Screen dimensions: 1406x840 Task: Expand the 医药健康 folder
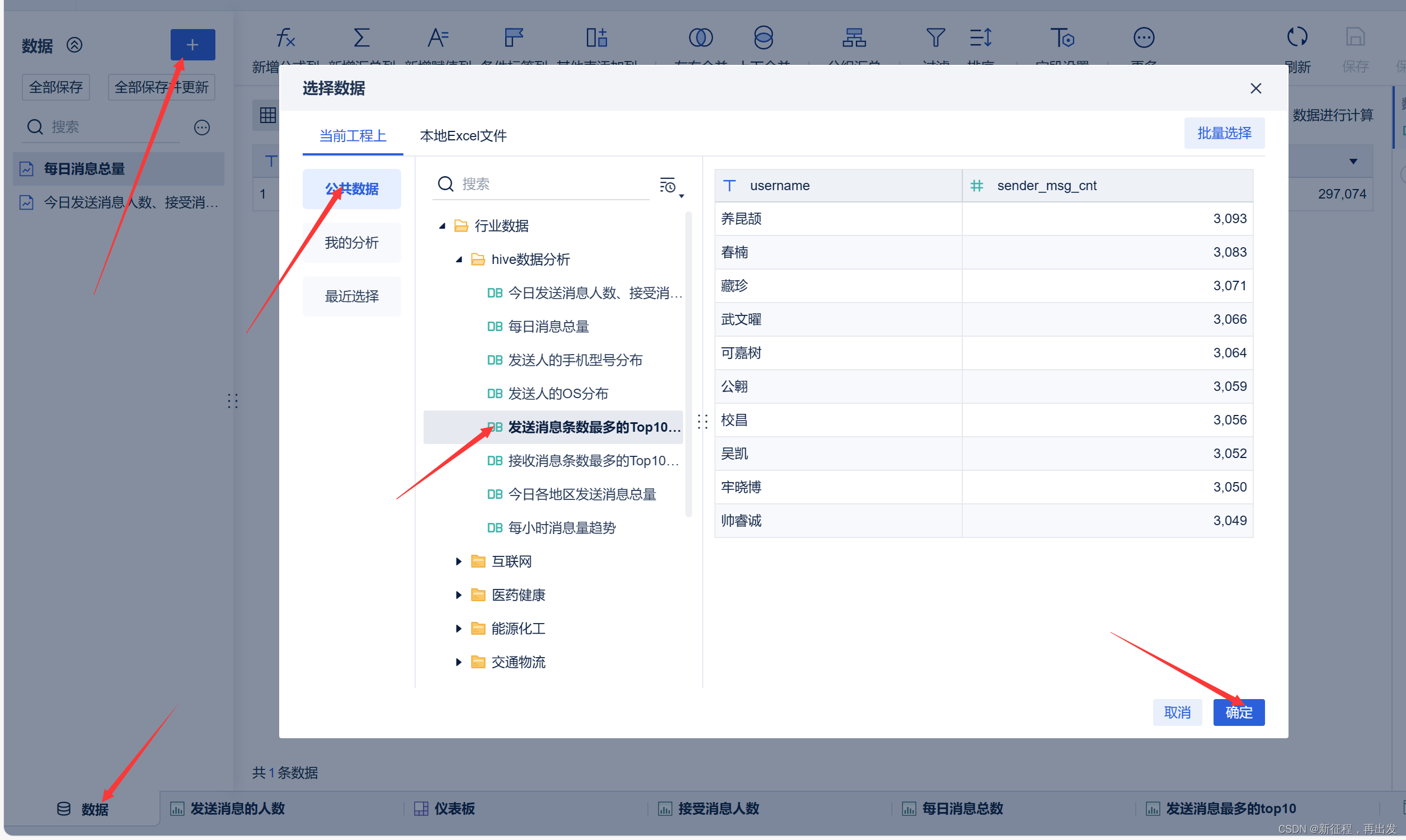[459, 595]
